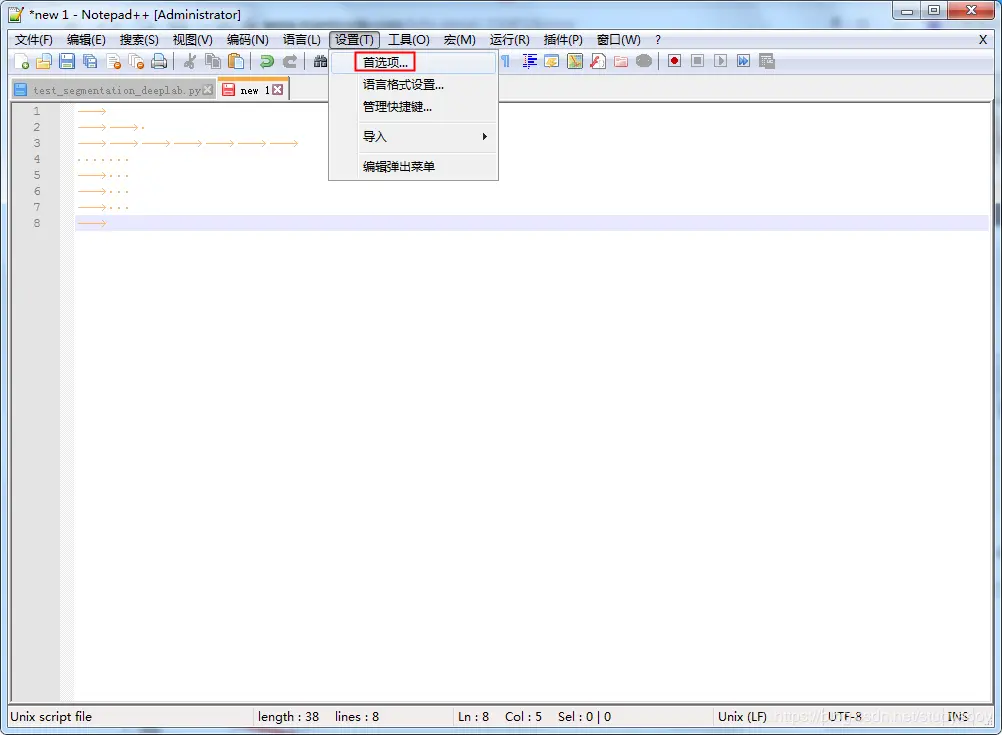Image resolution: width=1002 pixels, height=735 pixels.
Task: Click the New file toolbar icon
Action: (x=21, y=61)
